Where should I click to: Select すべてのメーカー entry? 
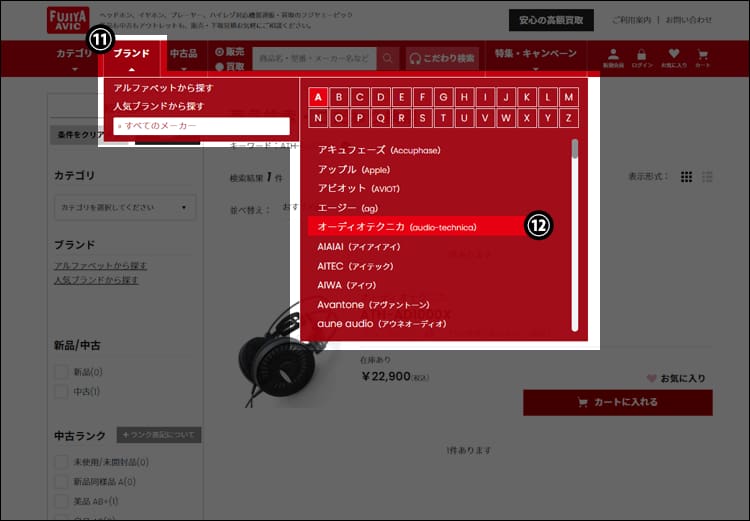click(x=201, y=126)
